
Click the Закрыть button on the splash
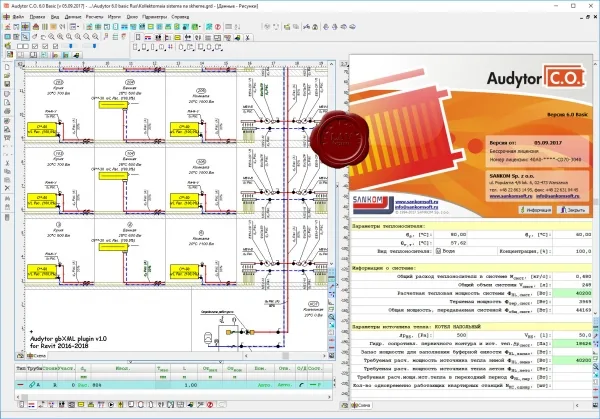pos(572,210)
